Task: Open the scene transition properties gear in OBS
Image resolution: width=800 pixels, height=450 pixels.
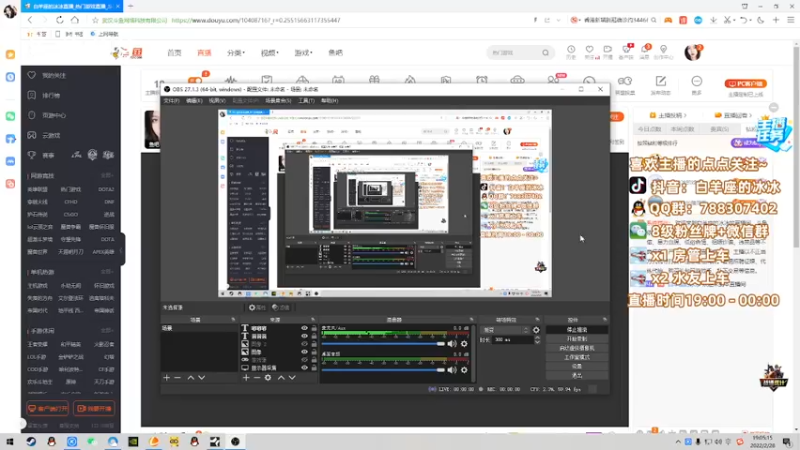Action: pyautogui.click(x=536, y=330)
